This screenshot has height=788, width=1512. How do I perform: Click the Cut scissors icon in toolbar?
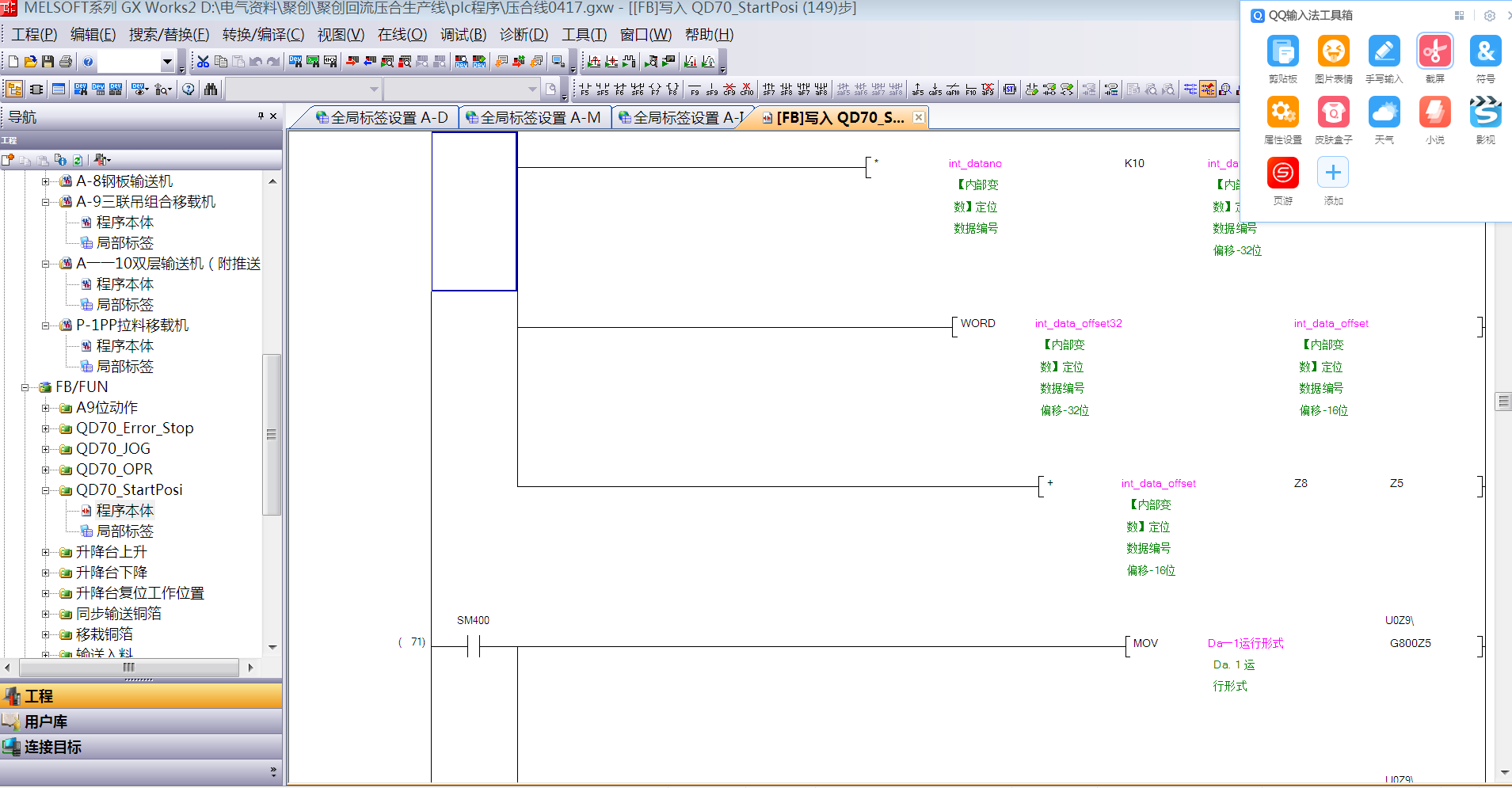click(203, 62)
